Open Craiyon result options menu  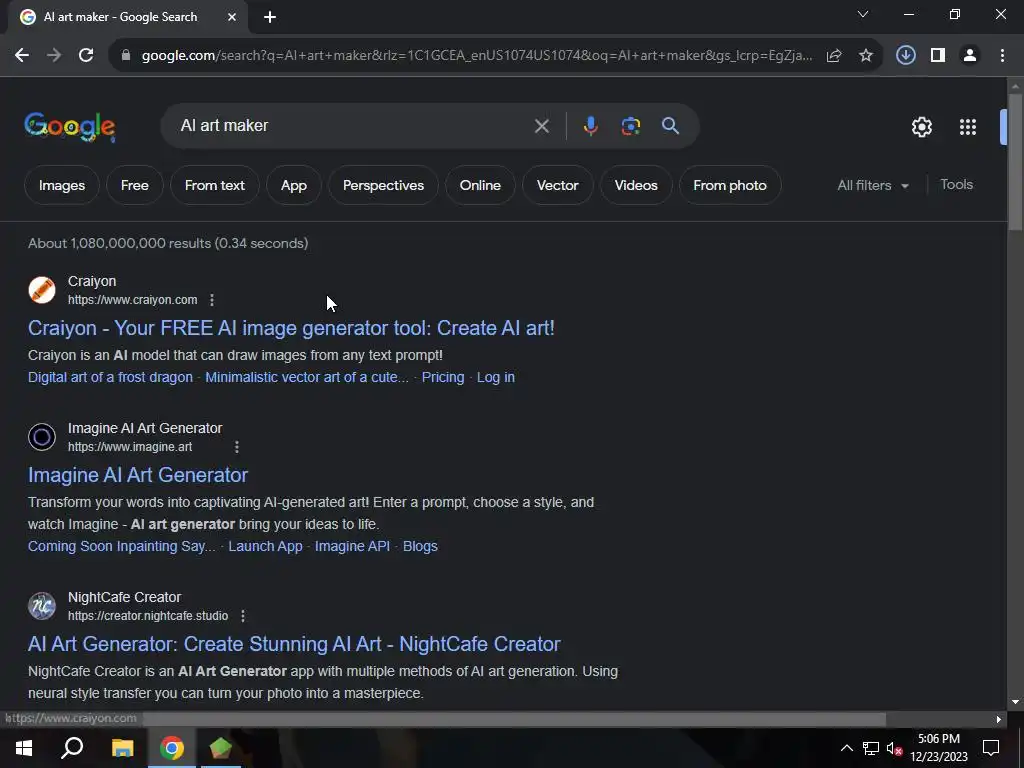tap(212, 300)
